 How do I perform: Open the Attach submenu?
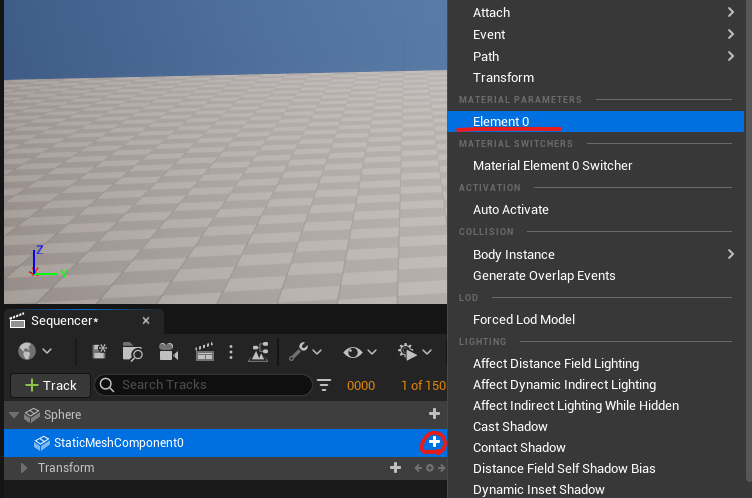point(595,12)
